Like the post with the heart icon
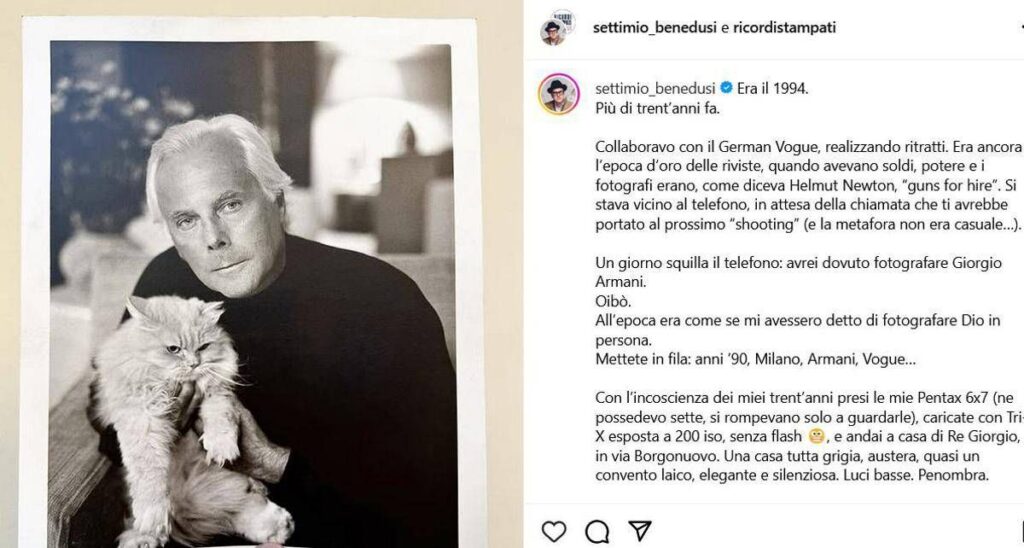This screenshot has height=548, width=1024. coord(553,530)
